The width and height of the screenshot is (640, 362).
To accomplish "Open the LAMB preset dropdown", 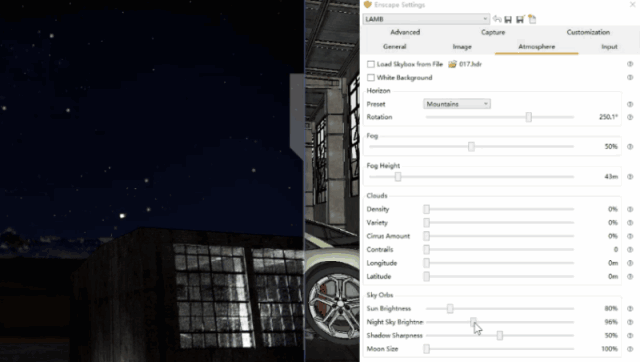I will [426, 19].
